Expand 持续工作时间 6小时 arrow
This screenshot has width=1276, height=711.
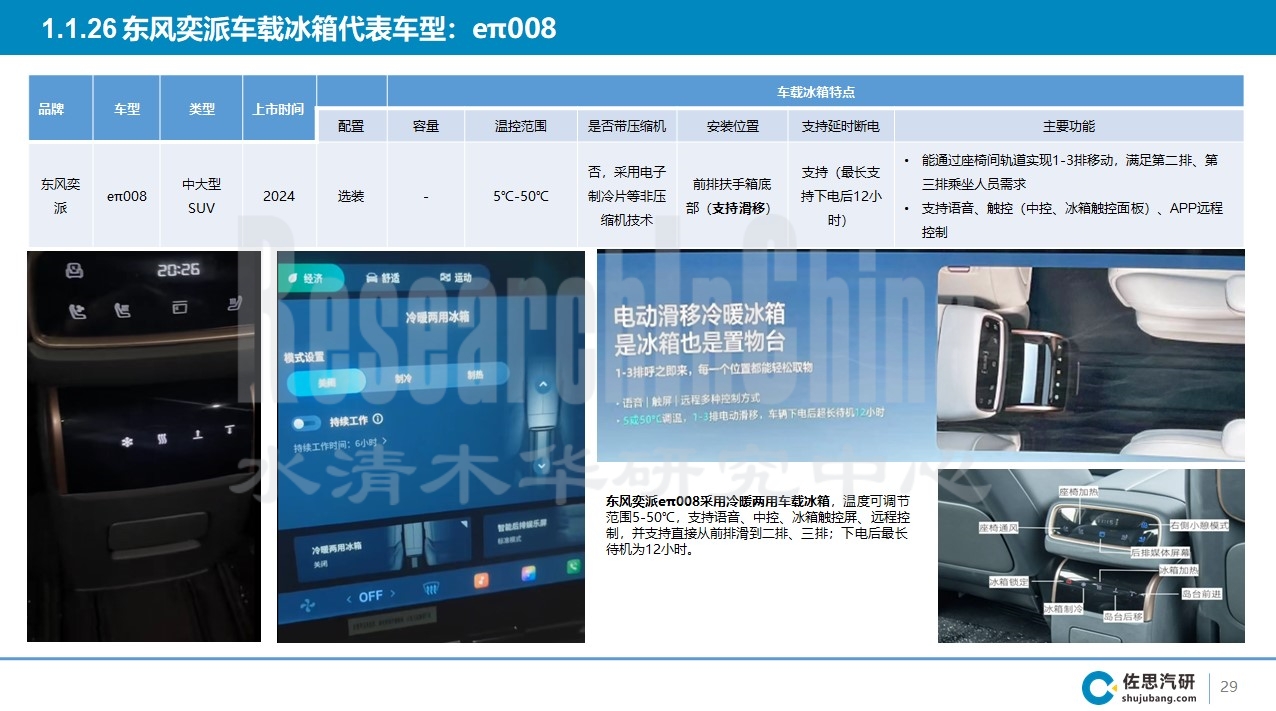(387, 441)
